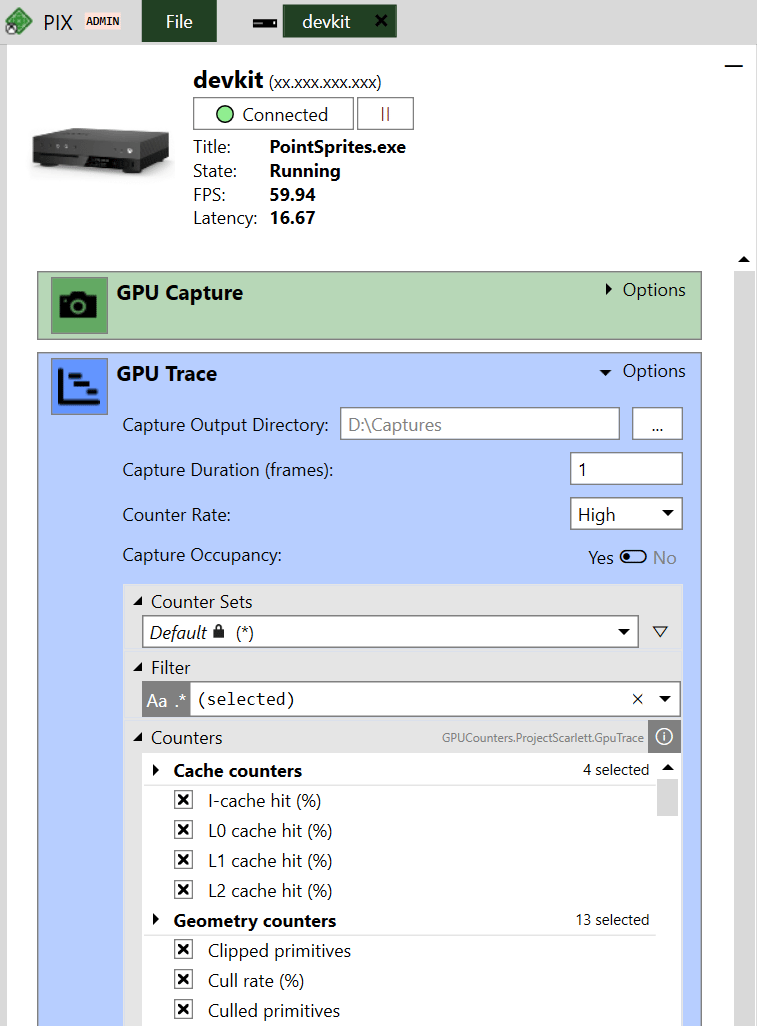Click the filter text box

(x=408, y=699)
